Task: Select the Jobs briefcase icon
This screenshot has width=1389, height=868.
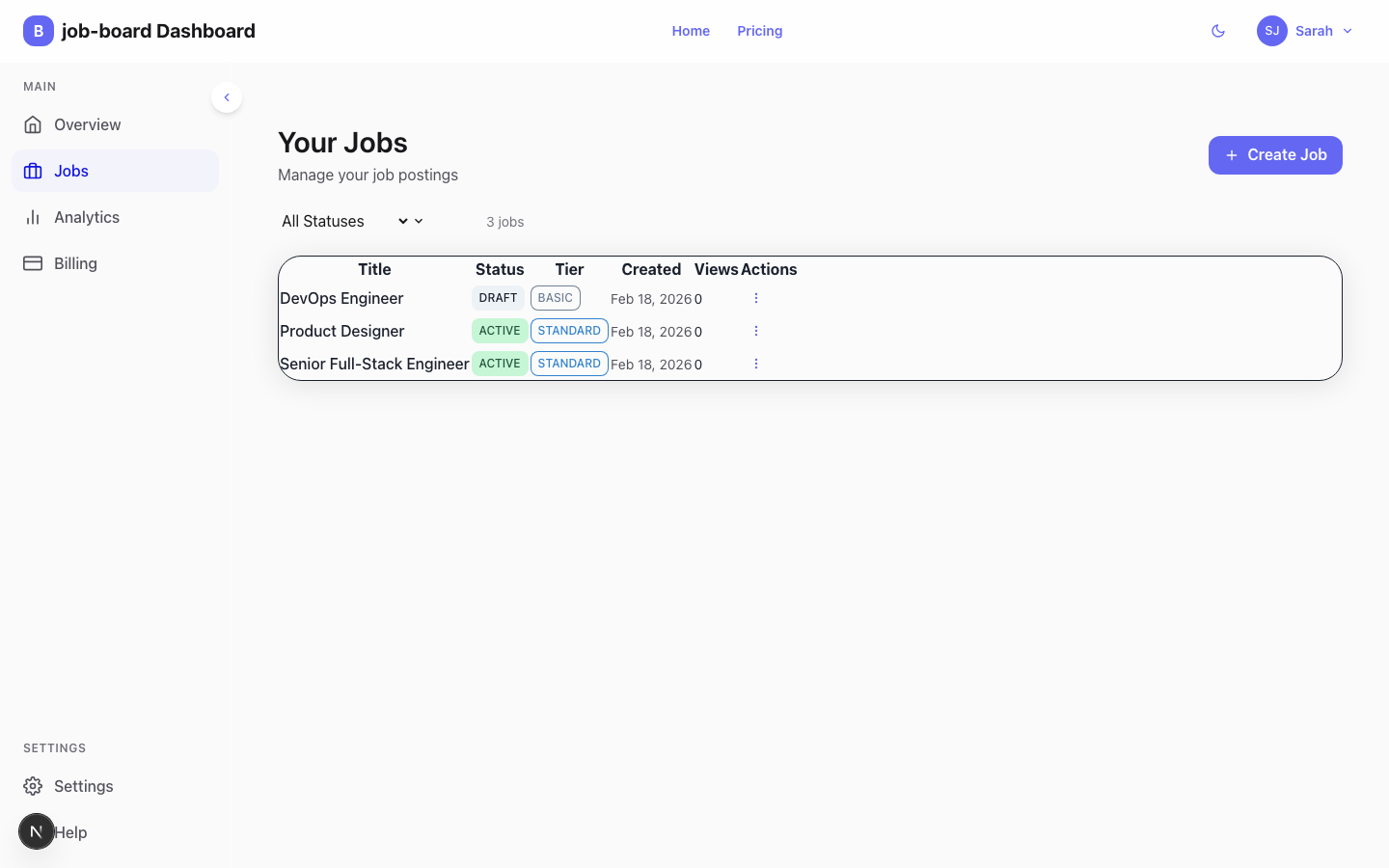Action: 33,171
